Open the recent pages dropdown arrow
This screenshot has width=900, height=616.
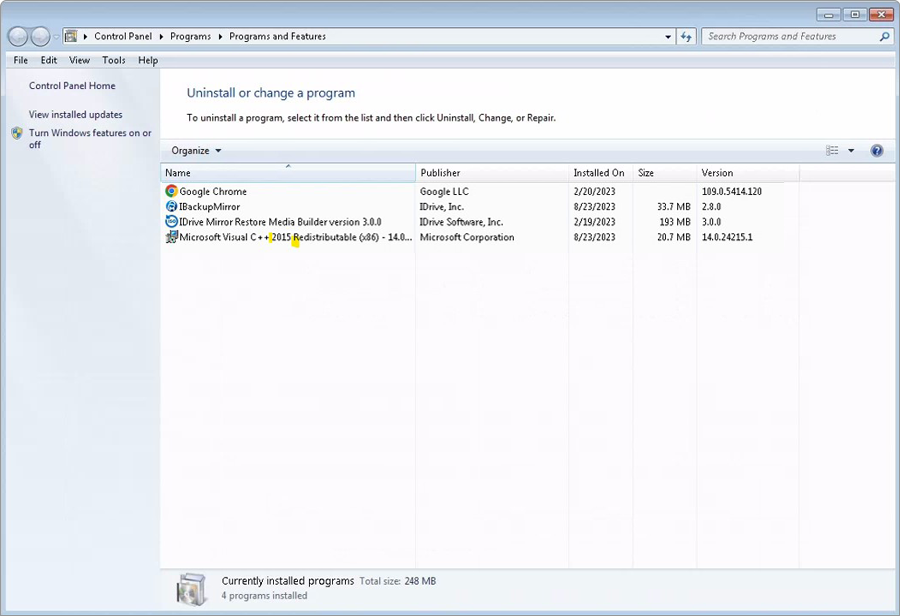56,37
